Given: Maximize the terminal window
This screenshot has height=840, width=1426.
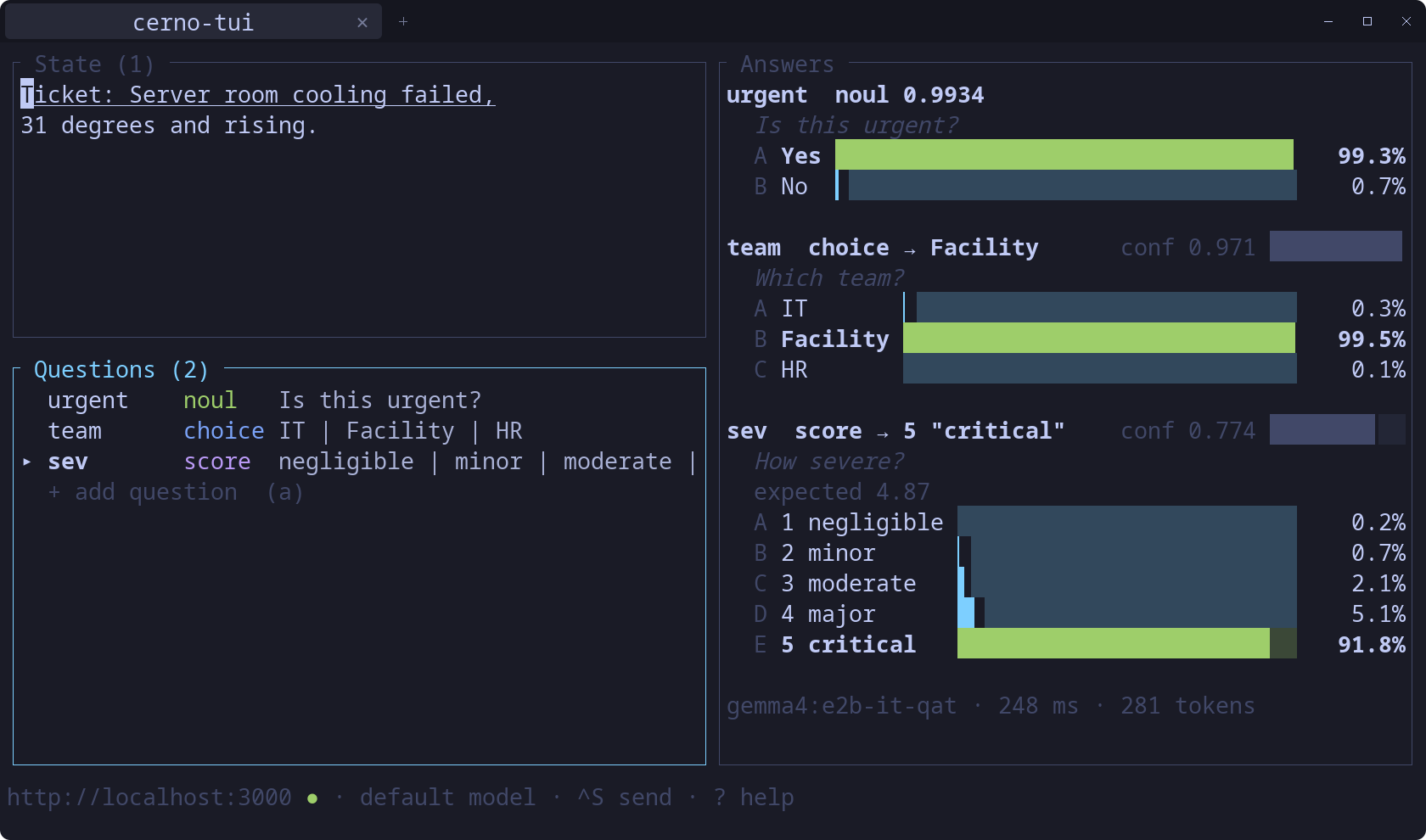Looking at the screenshot, I should pos(1367,22).
